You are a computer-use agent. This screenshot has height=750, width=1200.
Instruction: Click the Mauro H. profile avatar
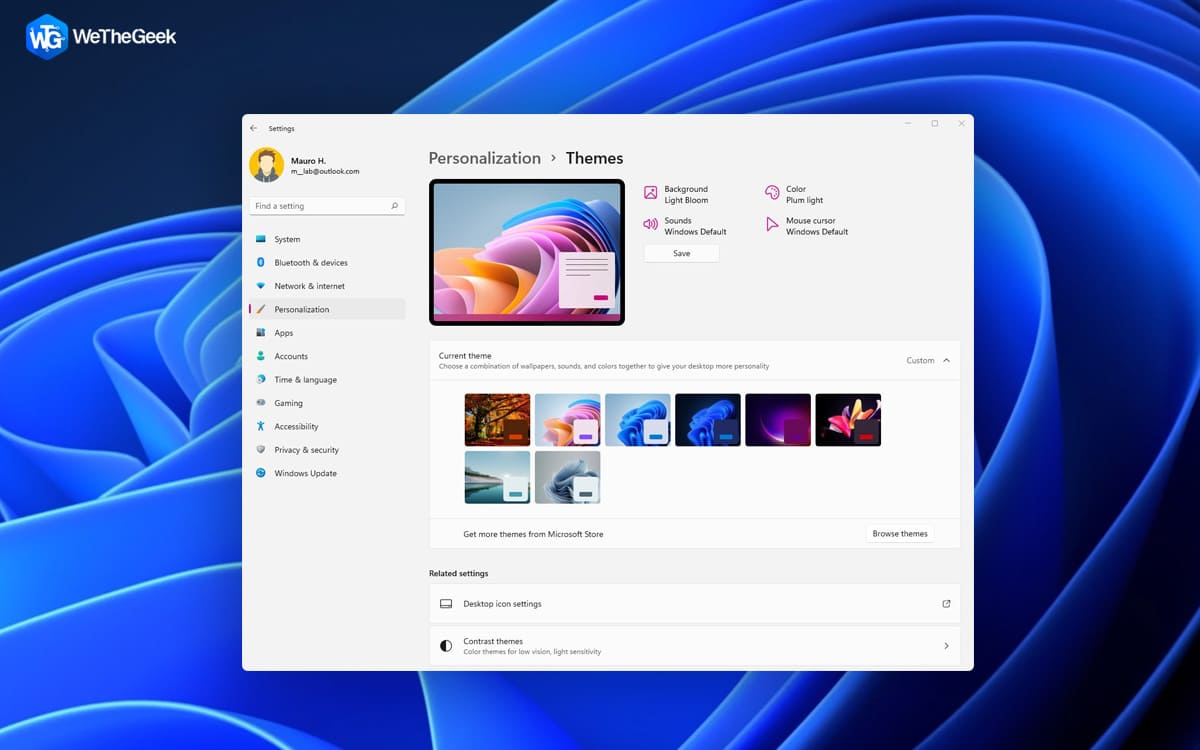(266, 165)
